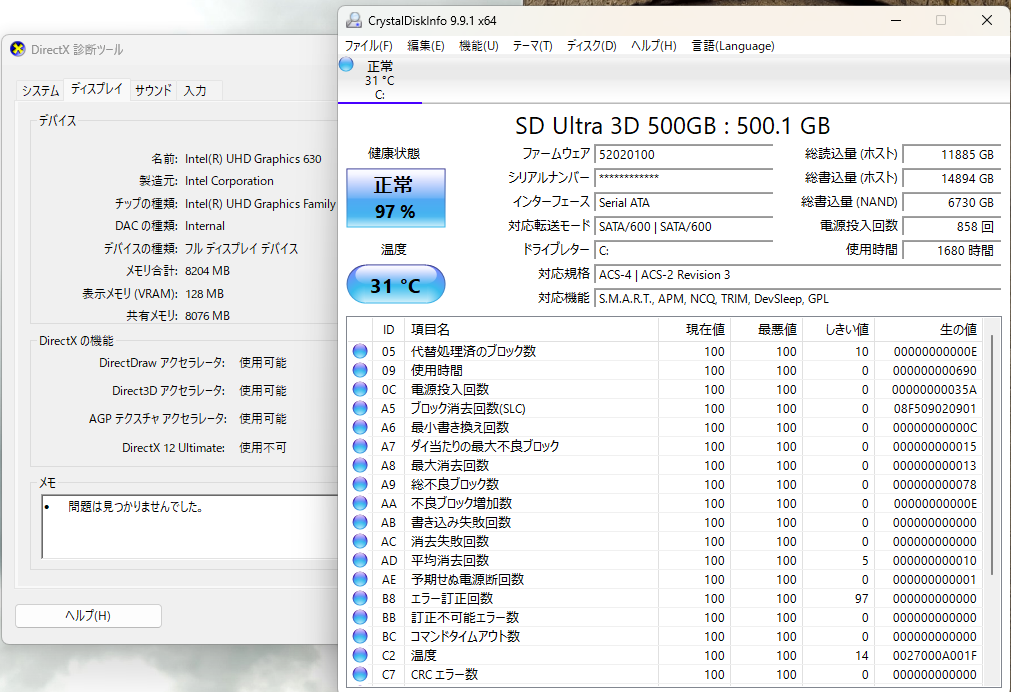This screenshot has width=1011, height=692.
Task: Click the blue status orb above drive C:
Action: click(x=346, y=64)
